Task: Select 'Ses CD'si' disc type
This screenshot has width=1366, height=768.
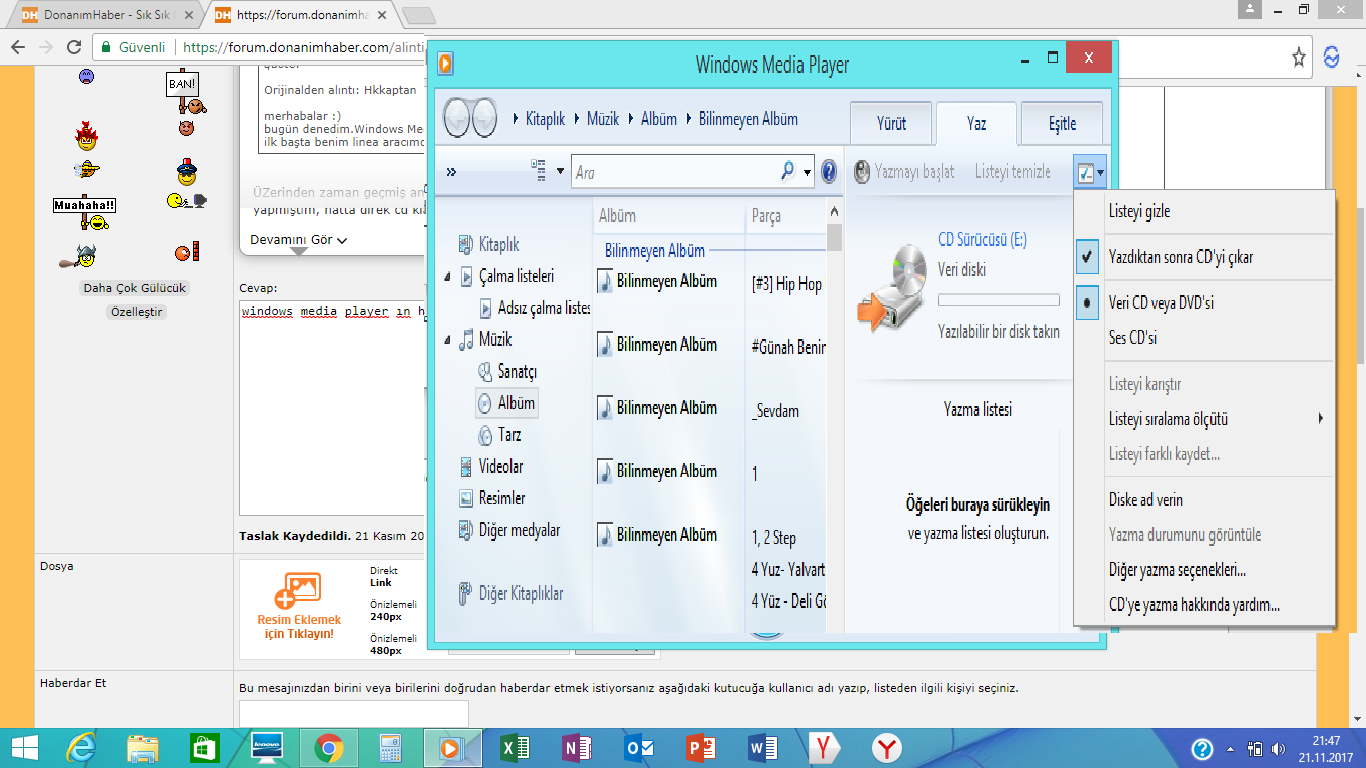Action: pyautogui.click(x=1132, y=338)
